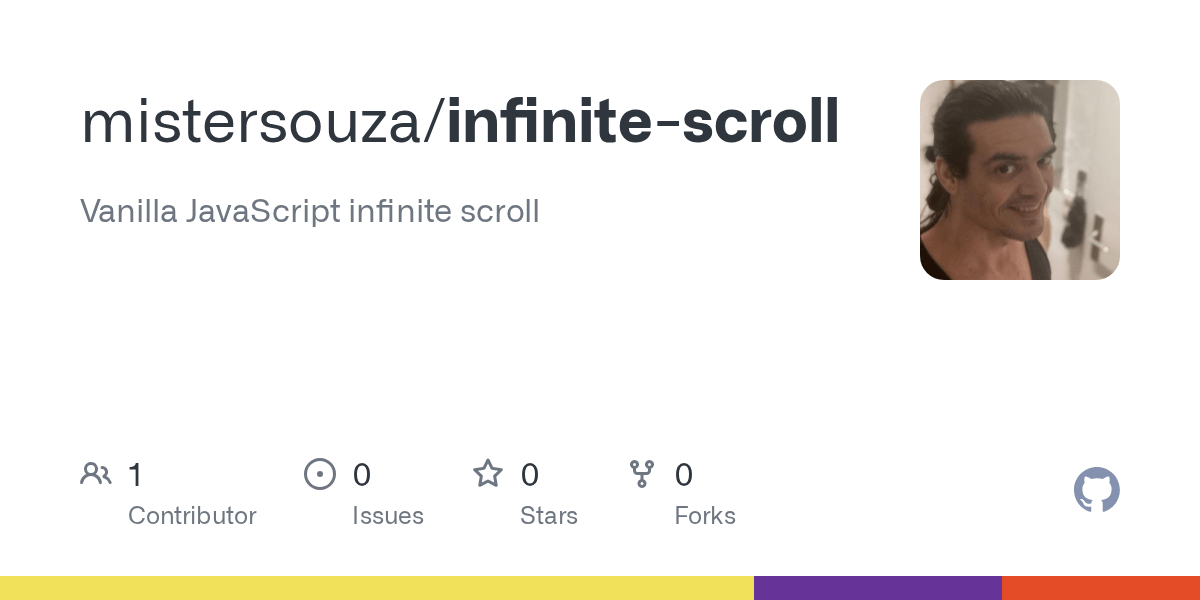
Task: Click the contributor count number 1
Action: pos(135,475)
